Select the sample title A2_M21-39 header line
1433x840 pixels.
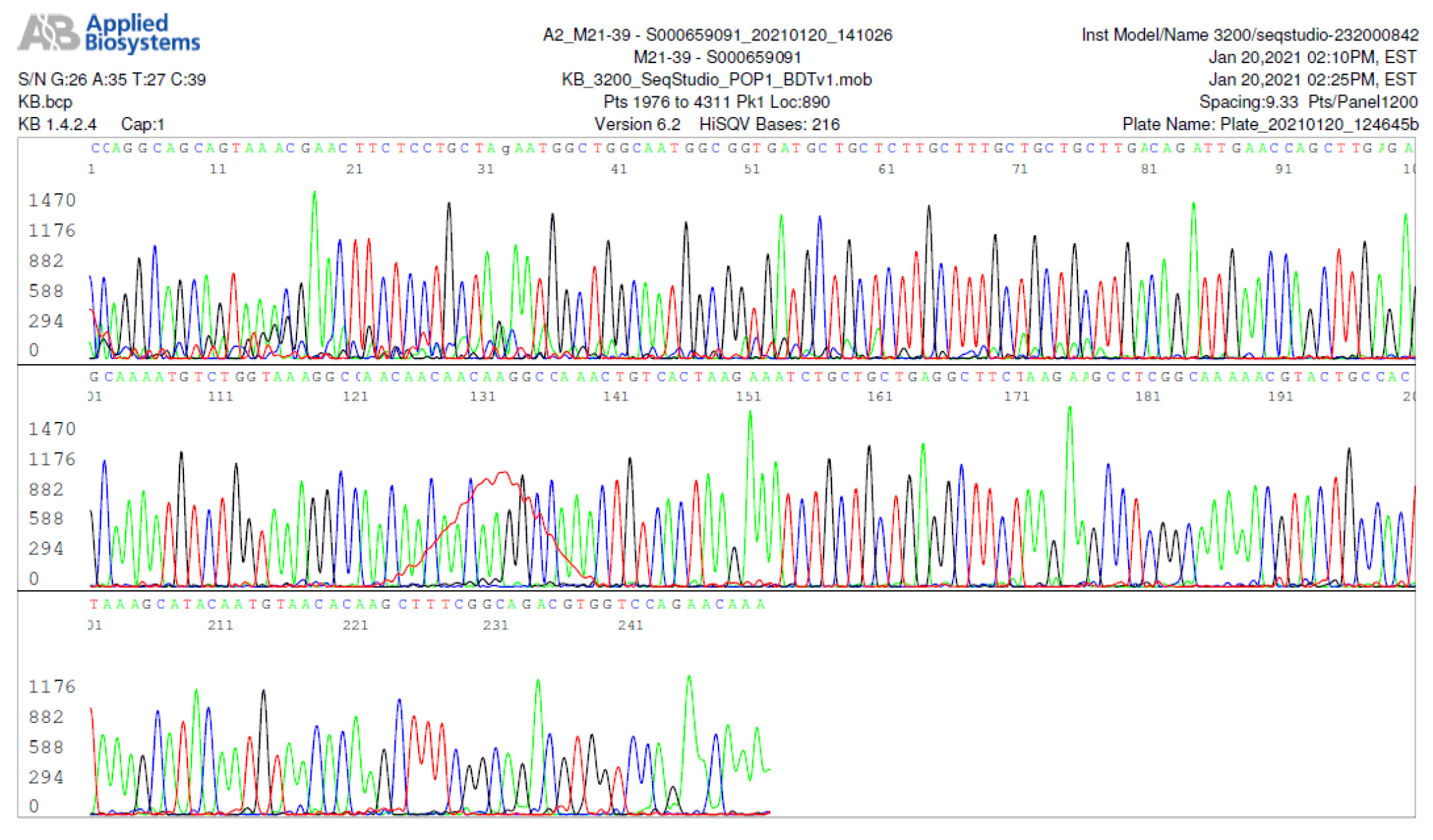pos(716,35)
